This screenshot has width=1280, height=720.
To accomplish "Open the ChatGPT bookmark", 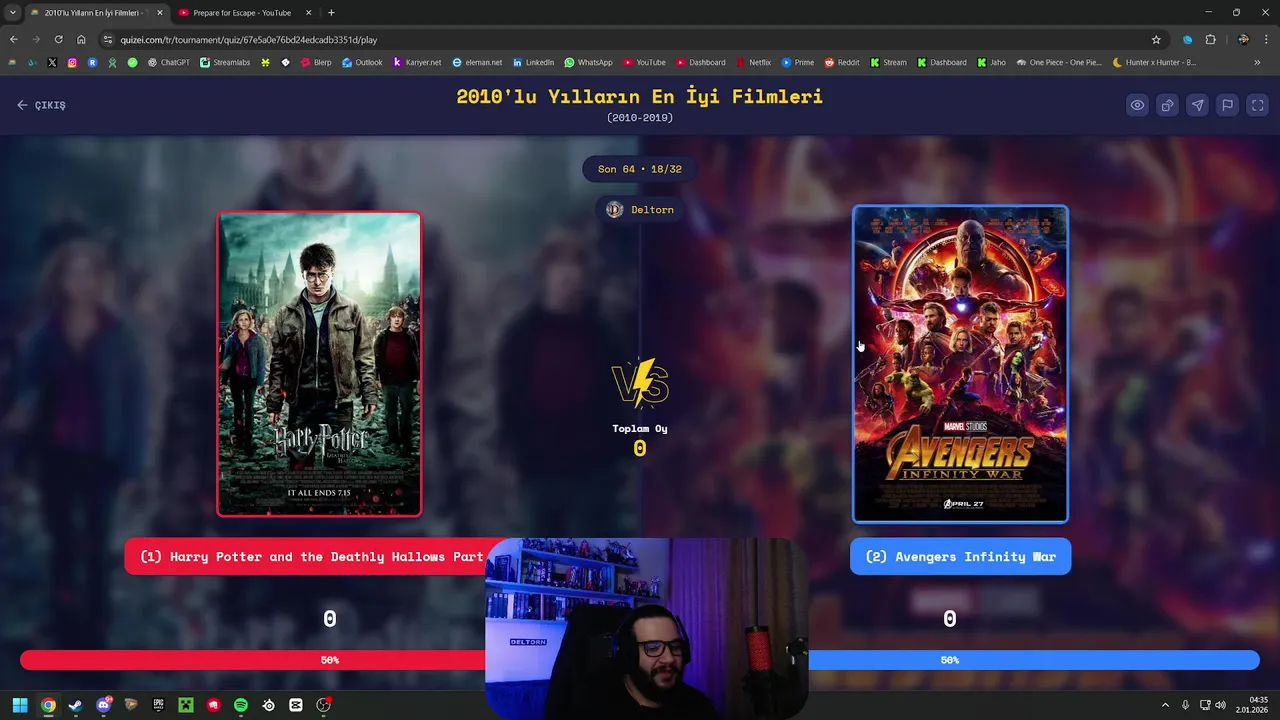I will coord(168,62).
